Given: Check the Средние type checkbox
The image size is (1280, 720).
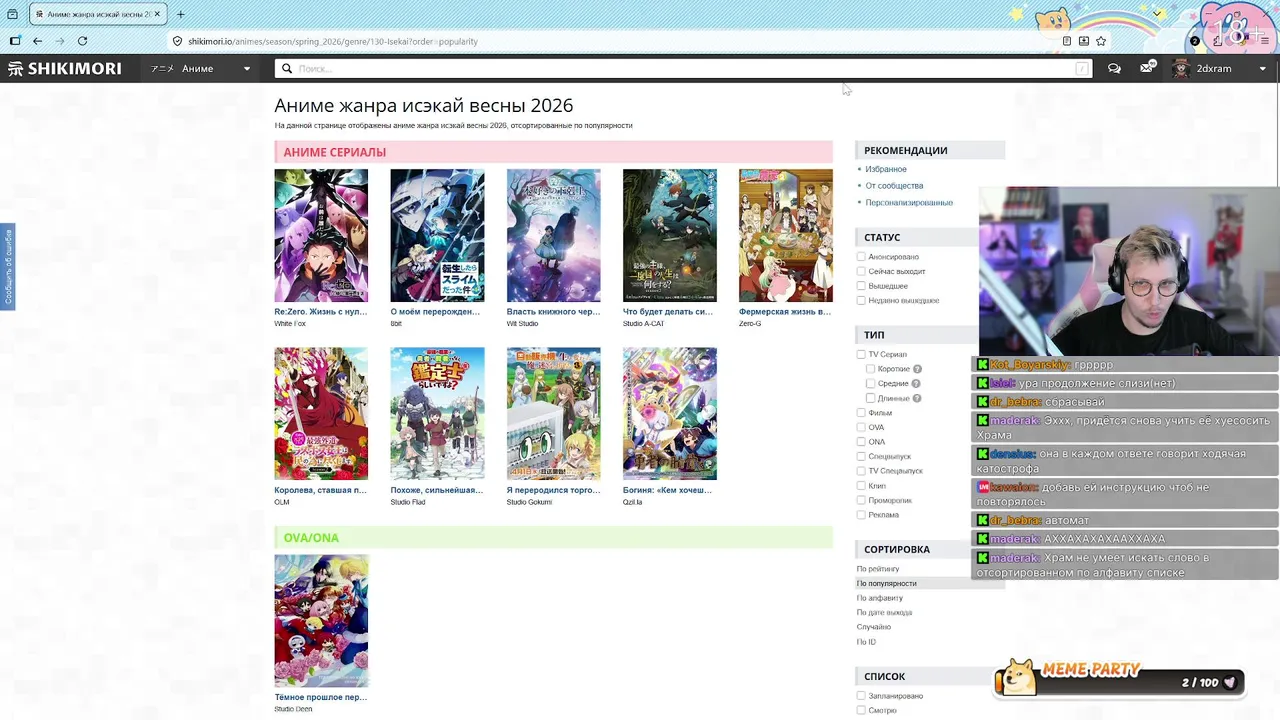Looking at the screenshot, I should pos(870,383).
